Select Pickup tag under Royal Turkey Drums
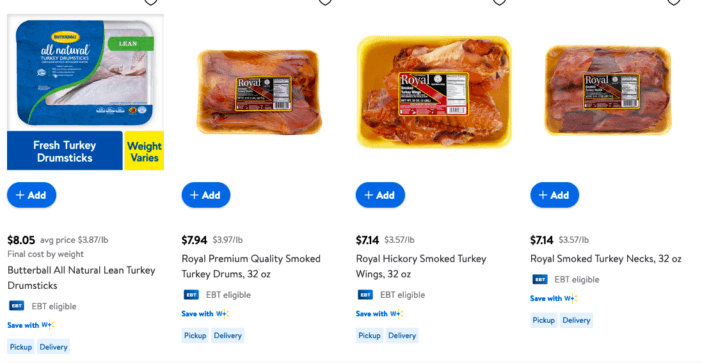Screen dimensions: 702x363 [195, 336]
